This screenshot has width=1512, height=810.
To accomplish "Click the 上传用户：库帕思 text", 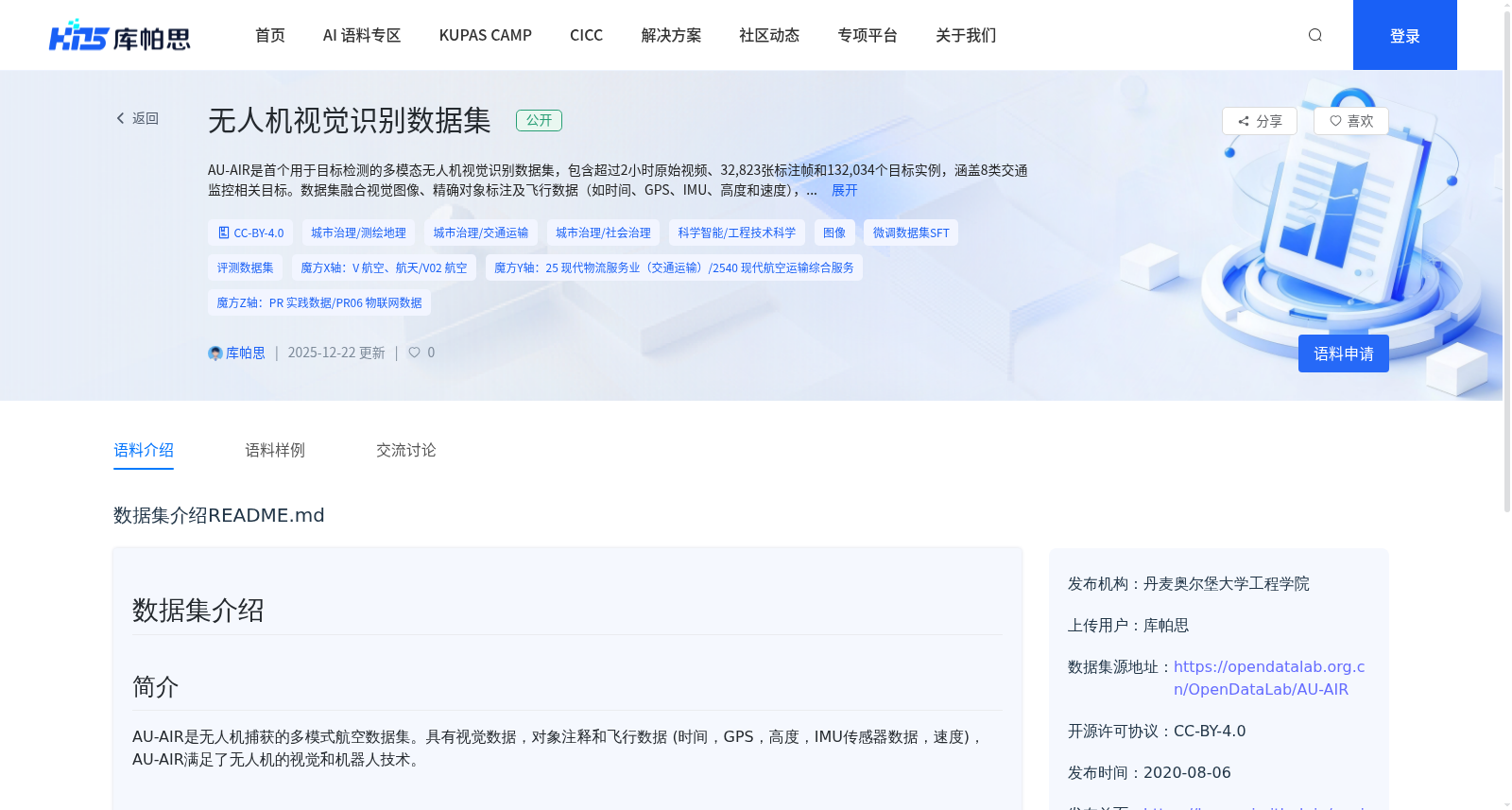I will click(x=1128, y=626).
